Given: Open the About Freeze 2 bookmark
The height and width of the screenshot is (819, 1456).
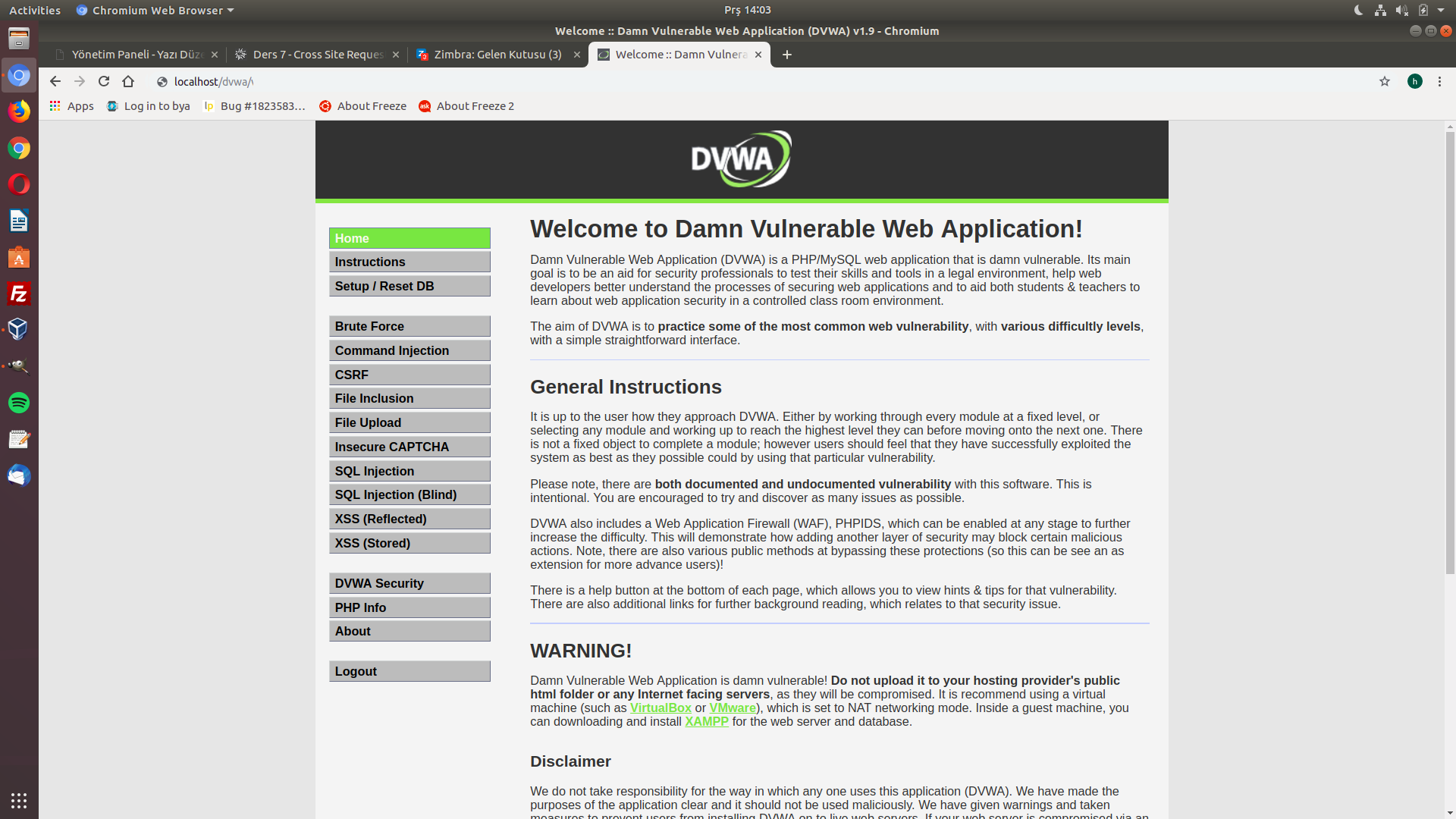Looking at the screenshot, I should pyautogui.click(x=466, y=106).
